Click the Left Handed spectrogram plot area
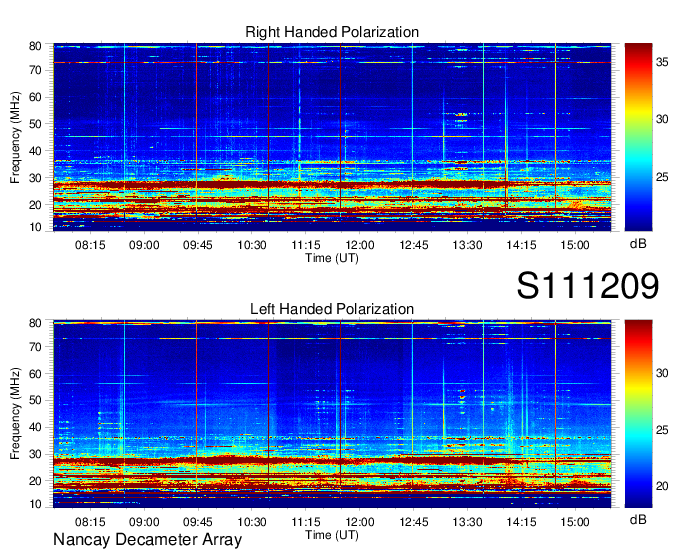 [x=332, y=414]
